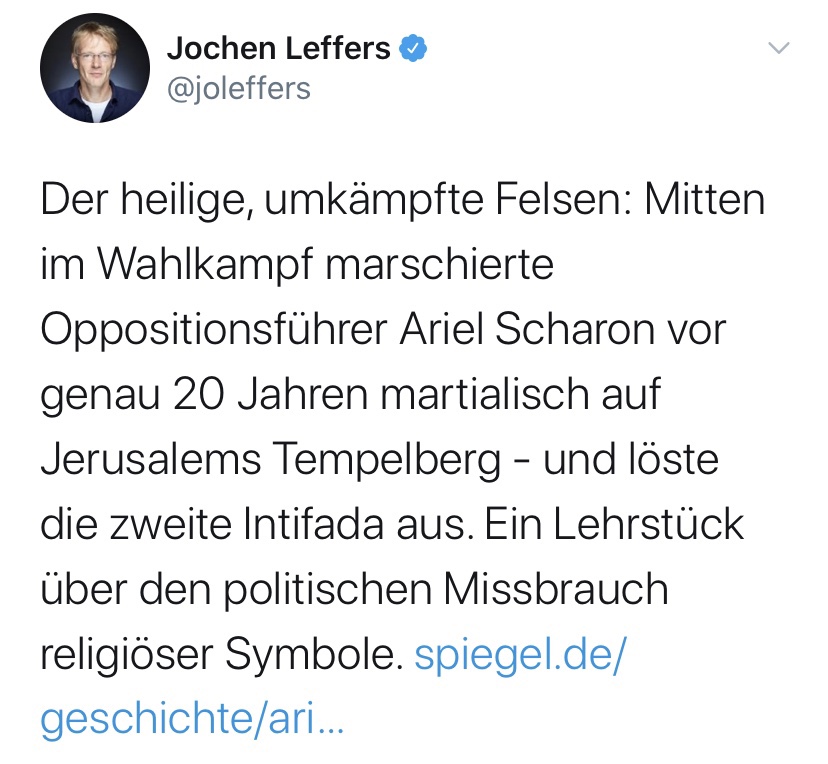This screenshot has width=828, height=764.
Task: Click the word "religiöser" in the tweet
Action: 127,654
